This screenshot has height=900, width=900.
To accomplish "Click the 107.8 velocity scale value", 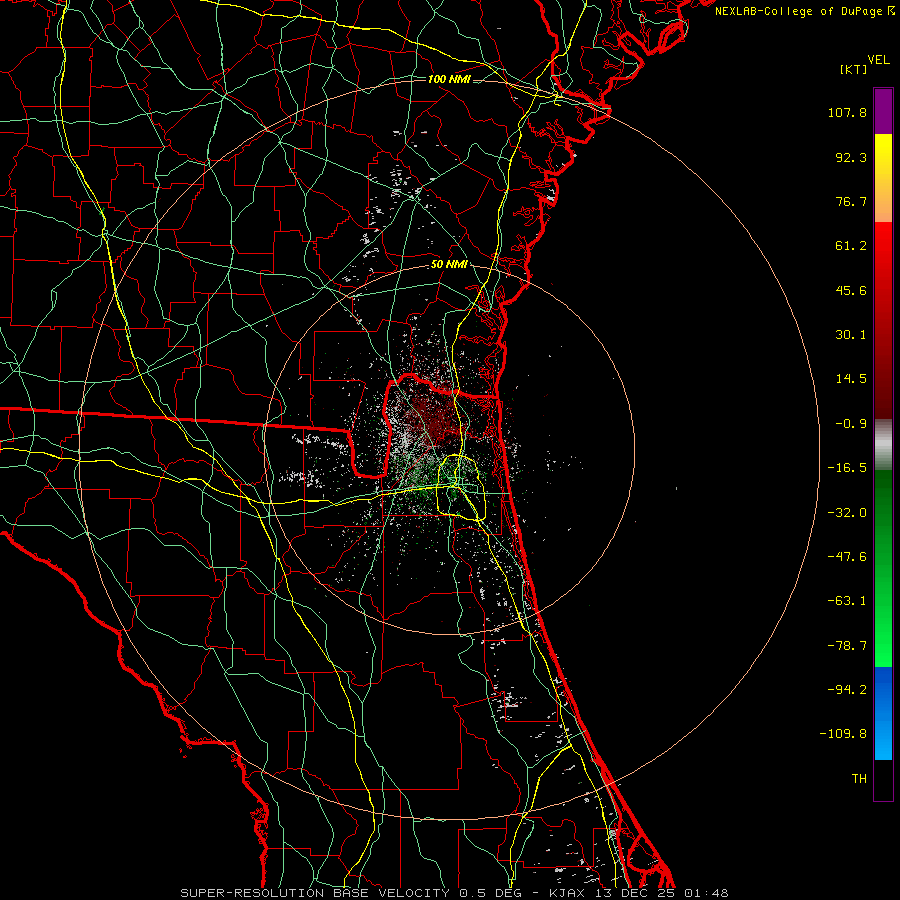I will [847, 112].
